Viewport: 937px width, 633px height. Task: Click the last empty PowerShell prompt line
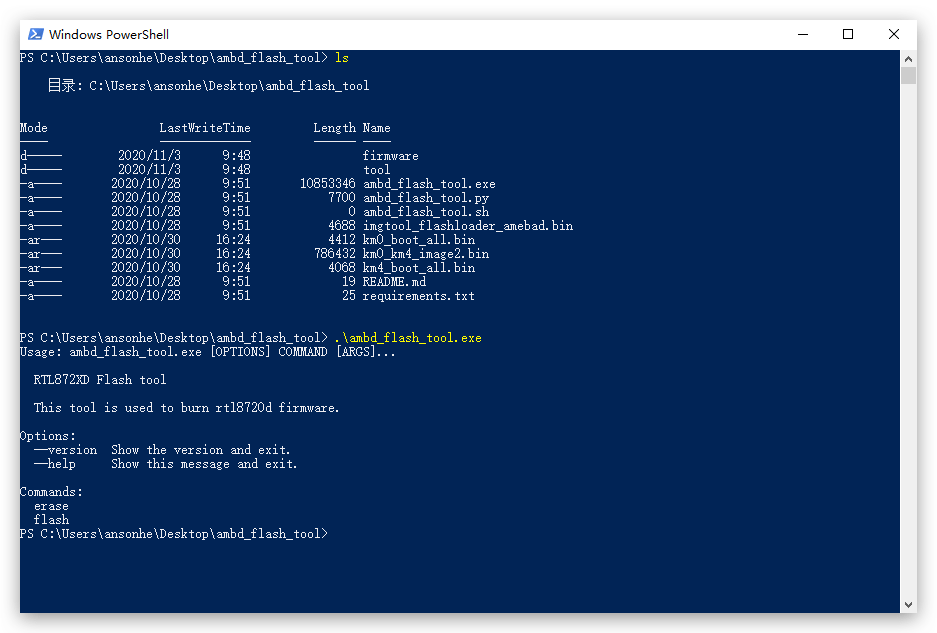174,534
